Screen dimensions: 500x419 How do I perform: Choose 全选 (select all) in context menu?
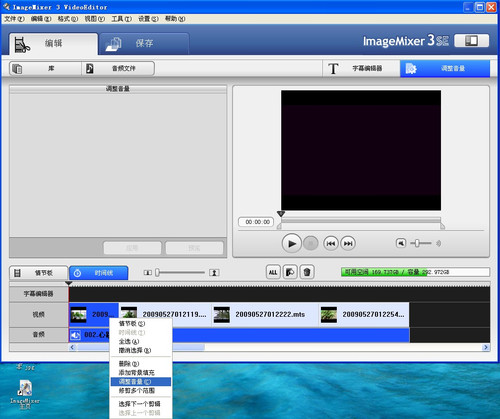[140, 342]
